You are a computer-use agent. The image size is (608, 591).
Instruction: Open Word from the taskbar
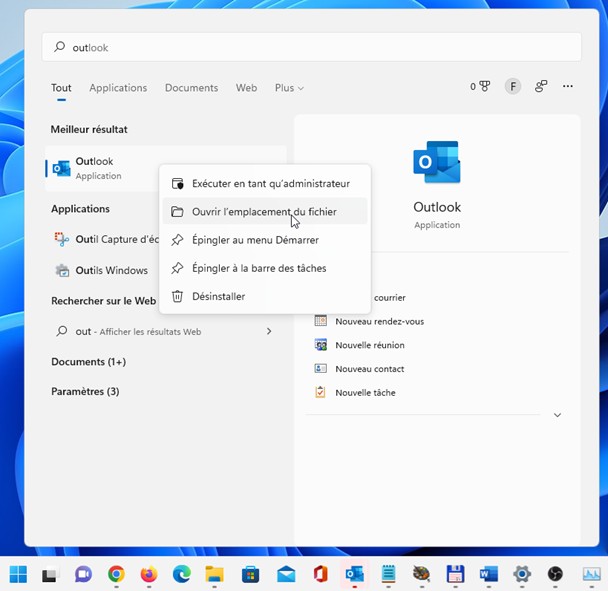(488, 574)
